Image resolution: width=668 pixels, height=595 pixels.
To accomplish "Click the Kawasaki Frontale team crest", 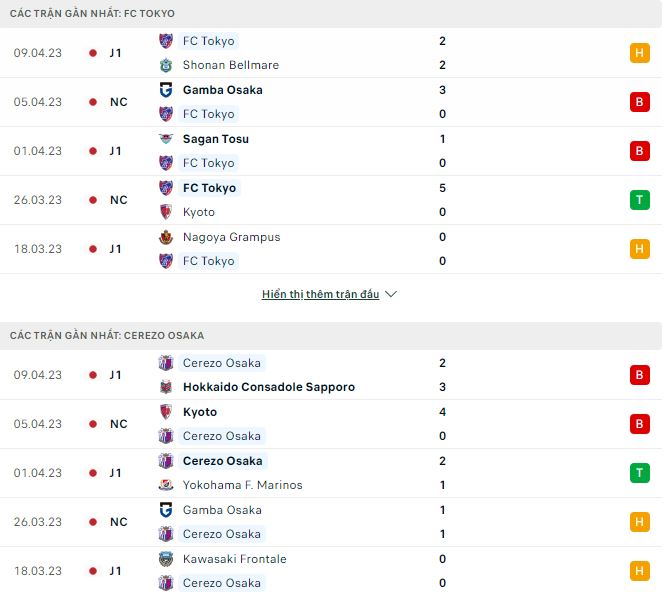I will point(166,559).
